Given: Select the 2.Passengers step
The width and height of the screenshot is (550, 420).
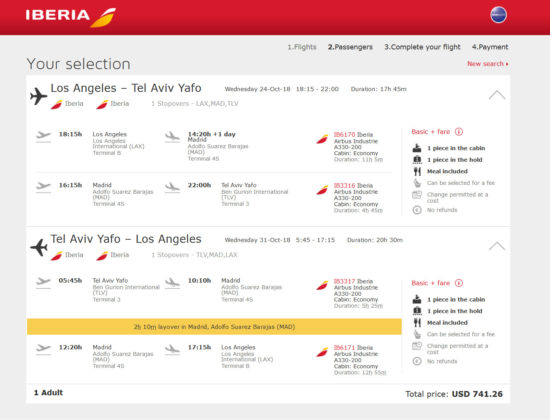Looking at the screenshot, I should pos(350,47).
